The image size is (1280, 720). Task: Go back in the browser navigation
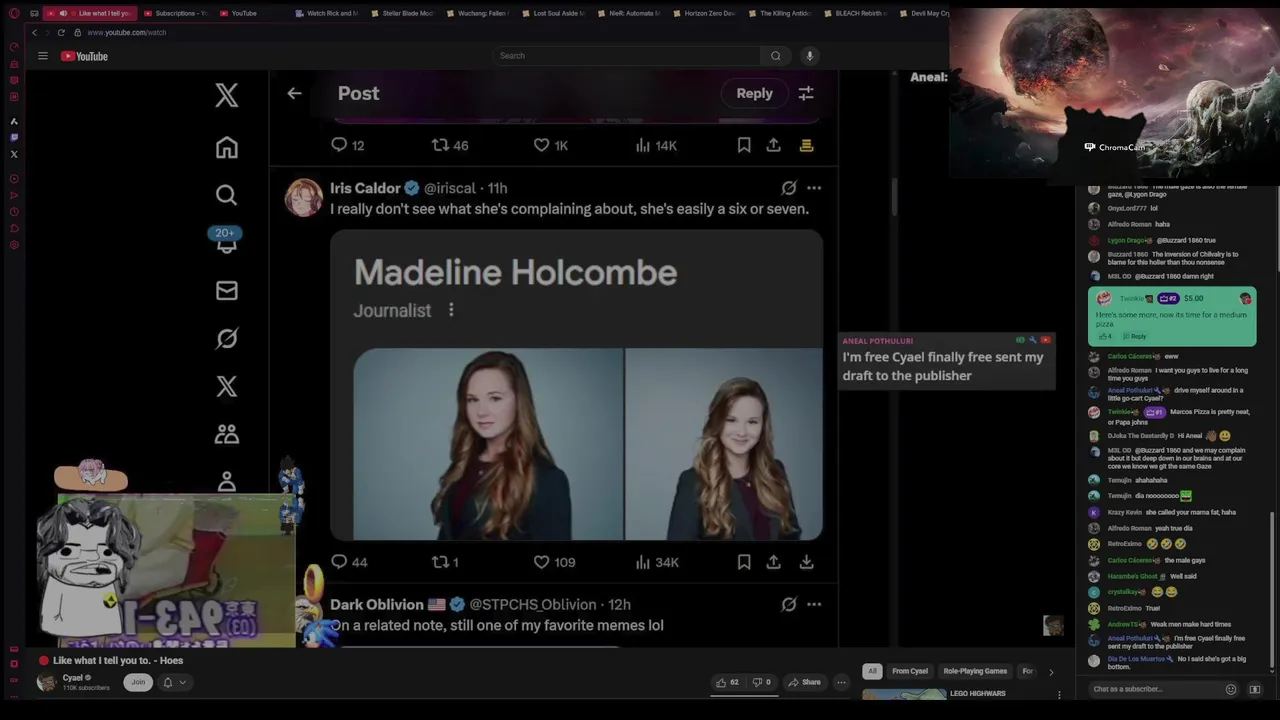click(34, 32)
